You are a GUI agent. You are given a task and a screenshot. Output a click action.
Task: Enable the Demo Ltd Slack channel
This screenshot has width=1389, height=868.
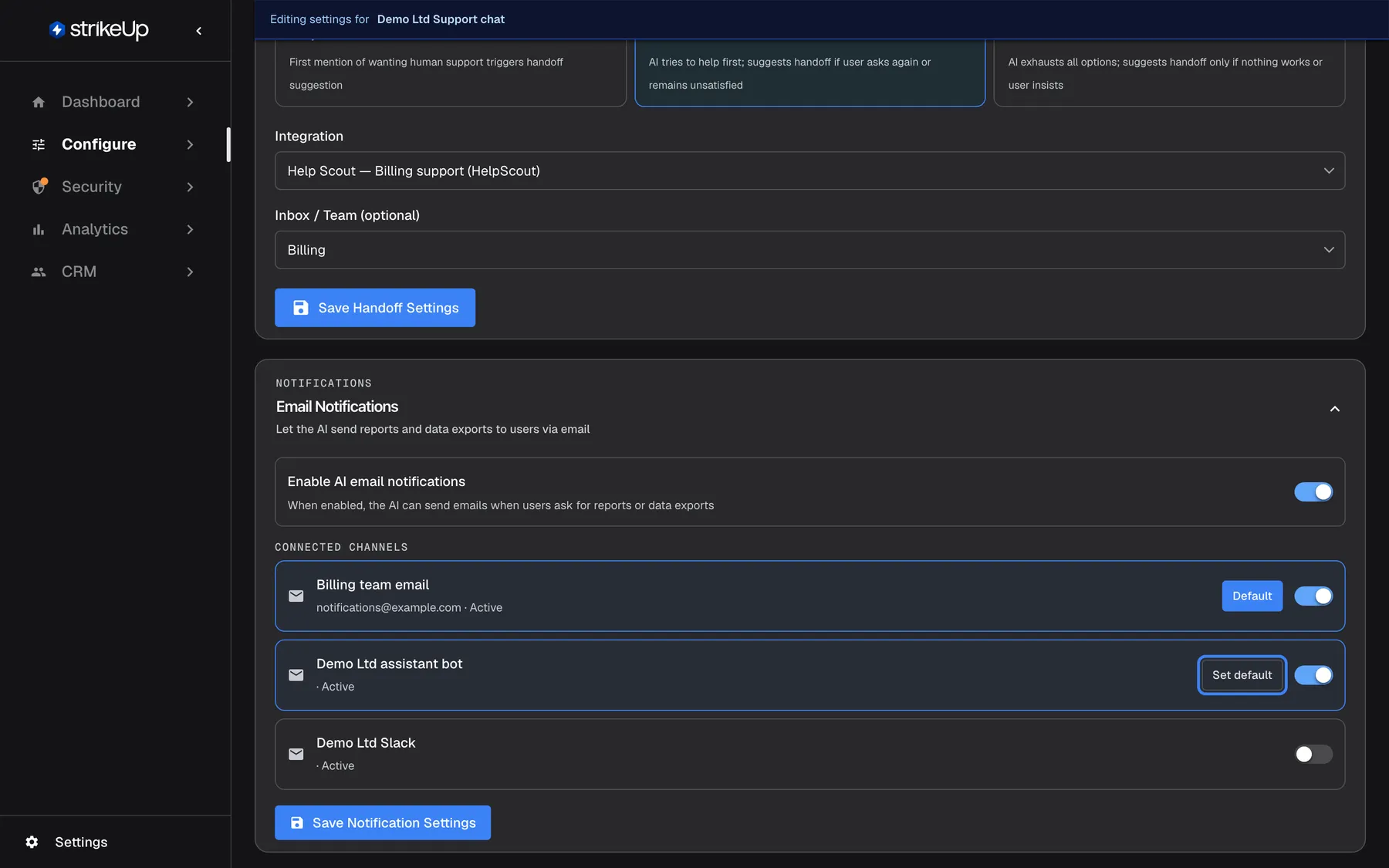pyautogui.click(x=1313, y=754)
